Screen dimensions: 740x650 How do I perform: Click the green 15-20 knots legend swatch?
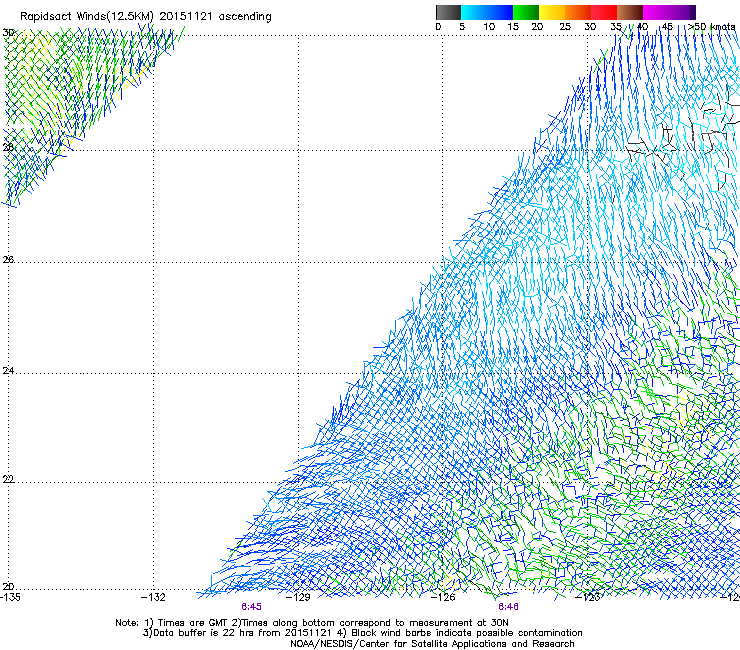[526, 12]
